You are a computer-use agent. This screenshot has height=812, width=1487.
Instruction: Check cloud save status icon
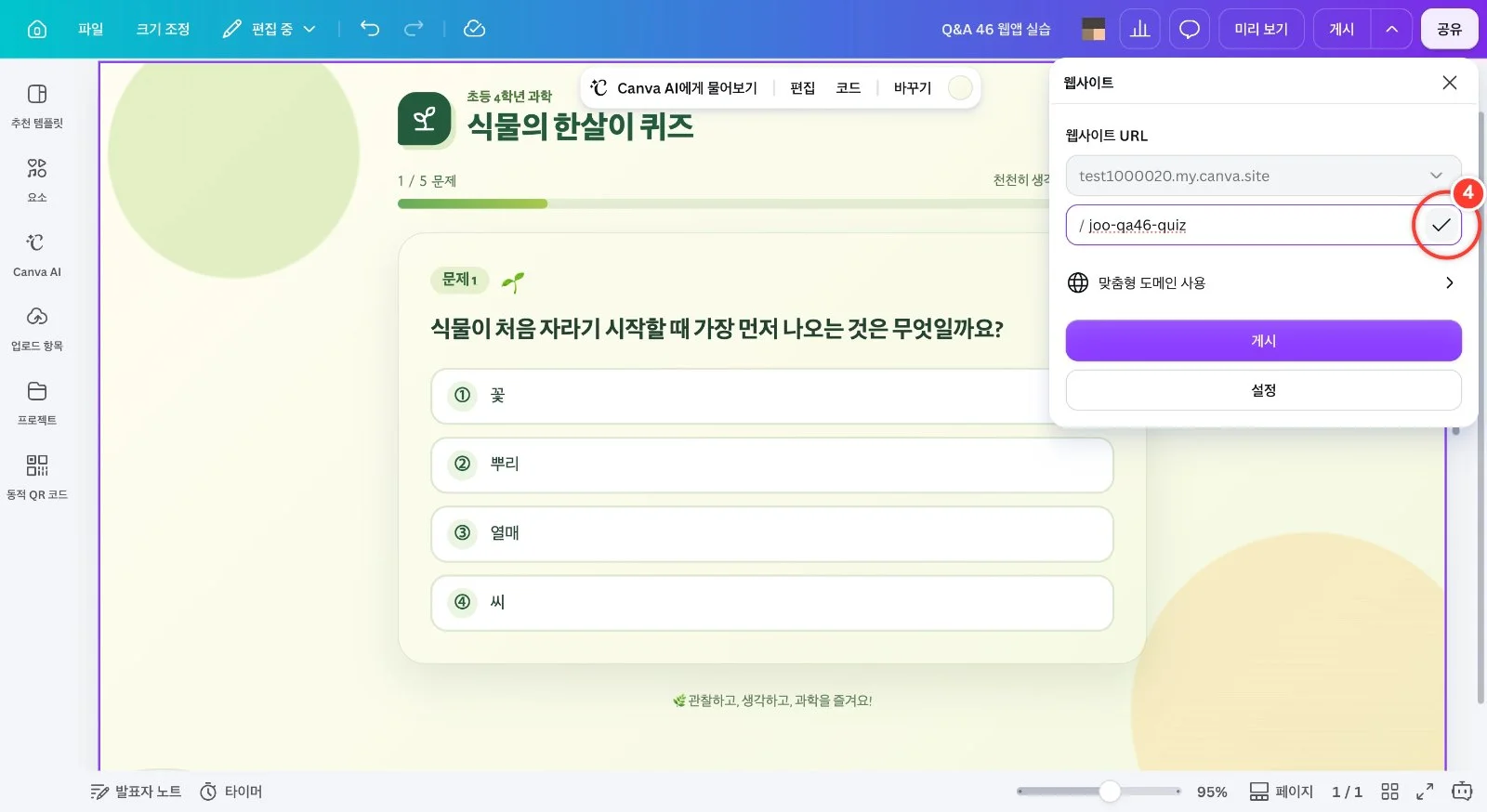tap(474, 29)
